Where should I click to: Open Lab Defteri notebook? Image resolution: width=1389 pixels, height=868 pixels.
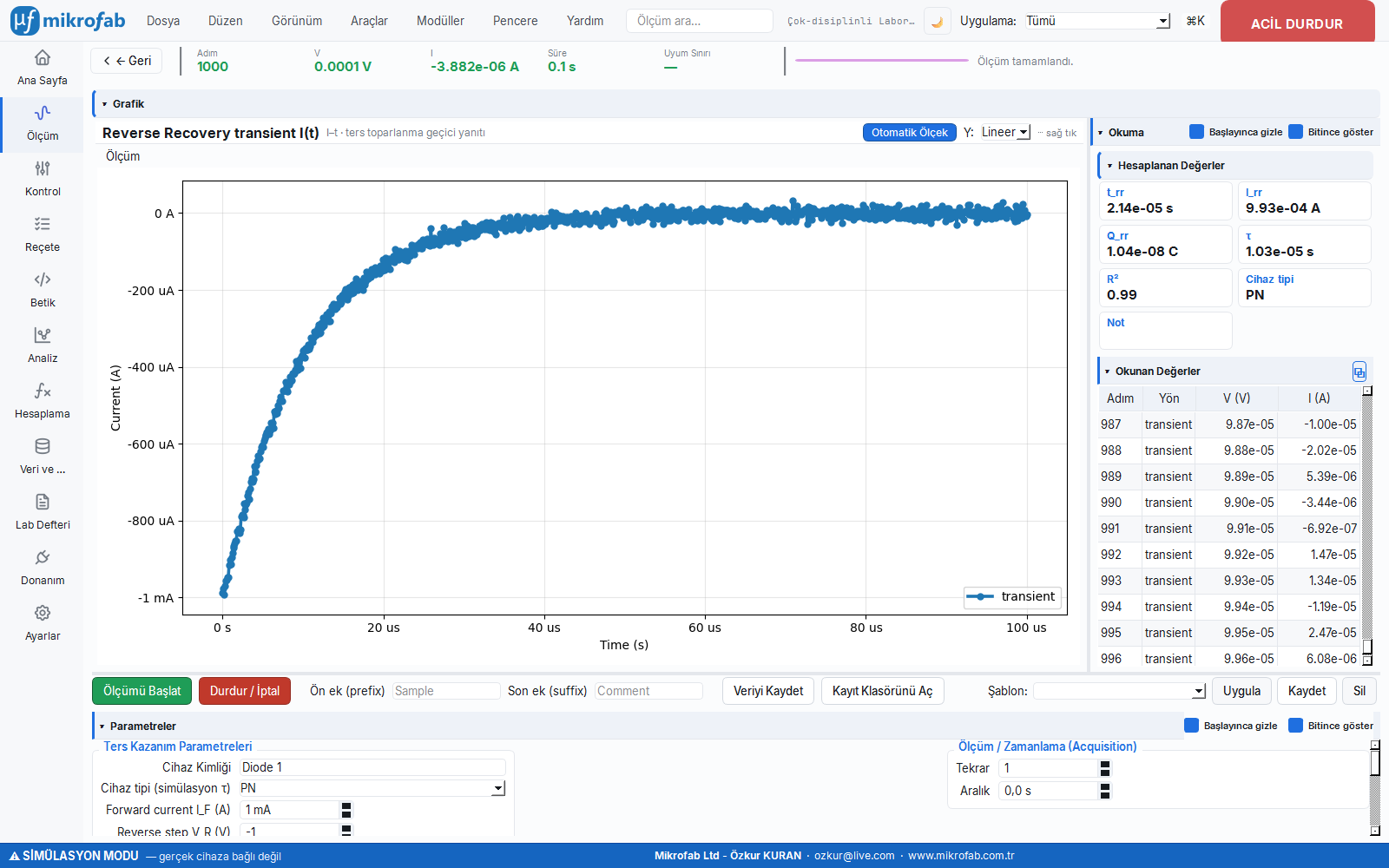(42, 513)
